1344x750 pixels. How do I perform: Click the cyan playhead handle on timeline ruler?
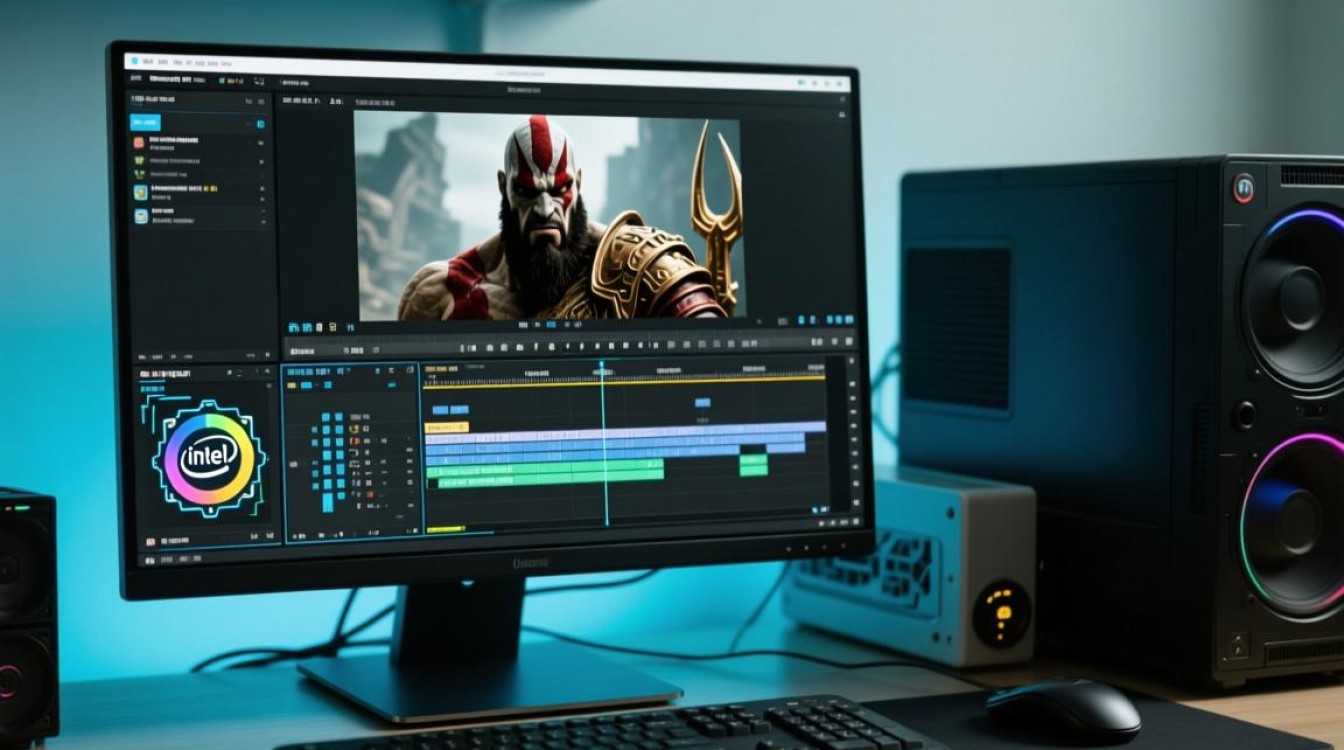point(602,365)
